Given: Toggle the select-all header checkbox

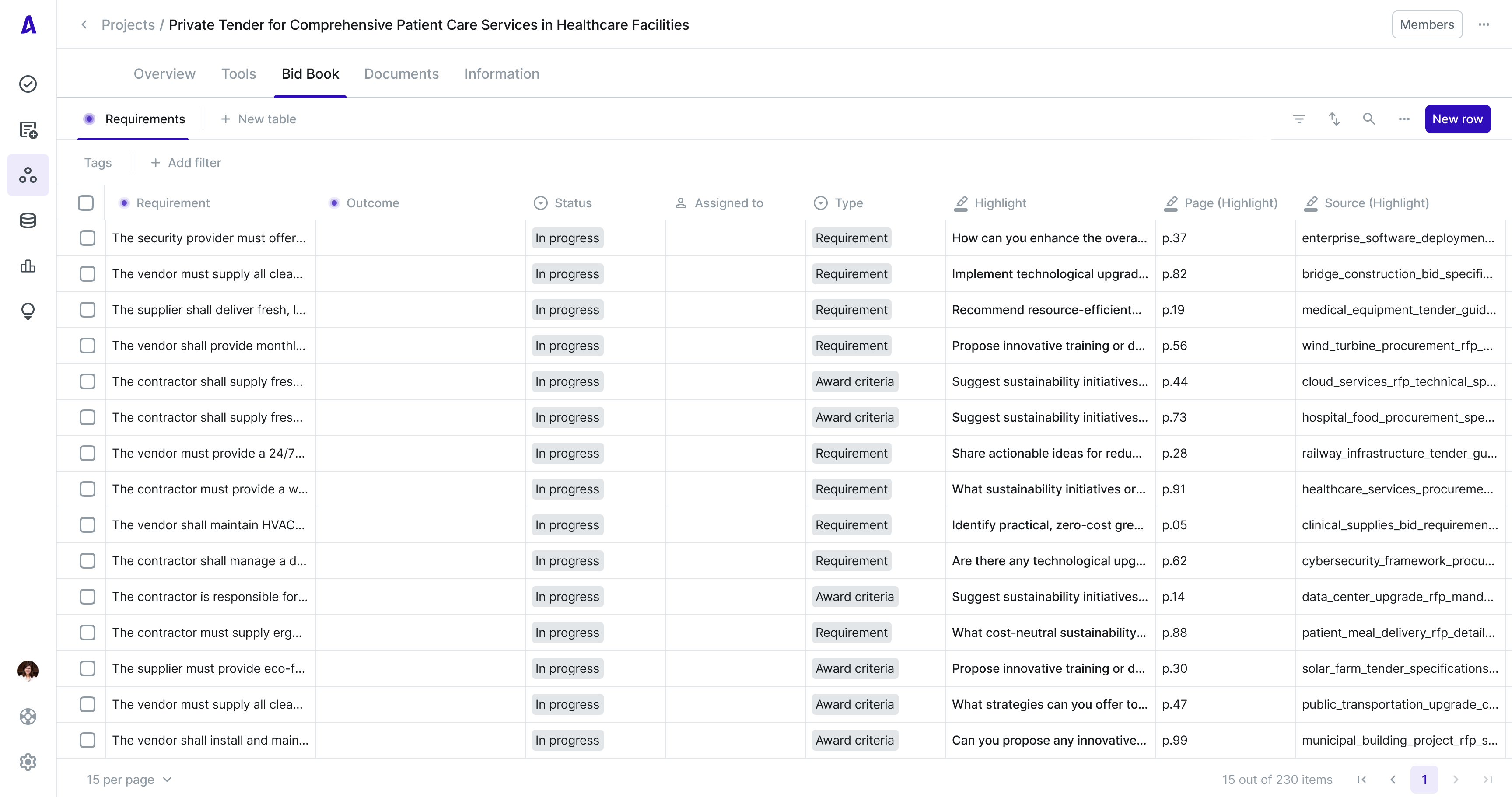Looking at the screenshot, I should click(86, 203).
